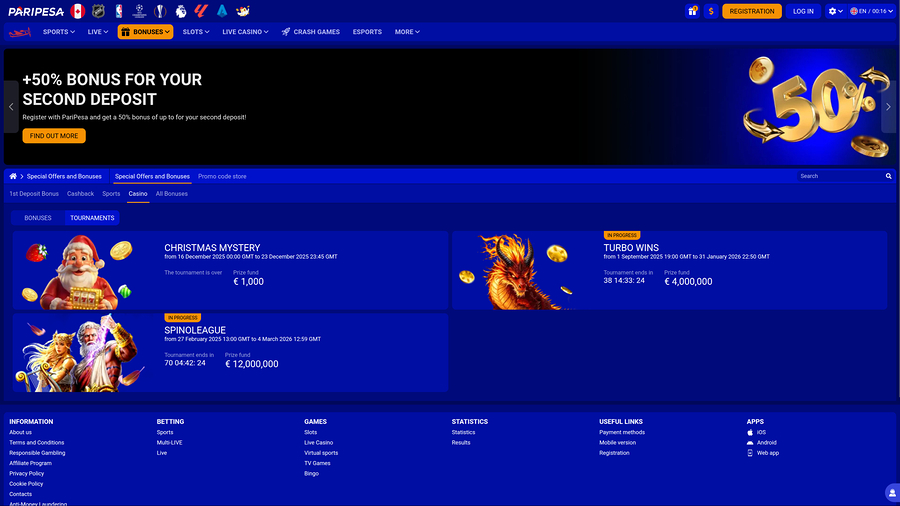
Task: Open the NBA league shortcut icon
Action: pos(119,11)
